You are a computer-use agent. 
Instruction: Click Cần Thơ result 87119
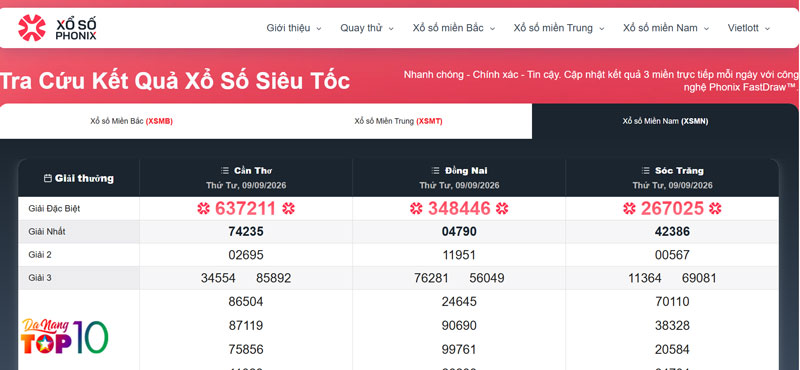[246, 326]
